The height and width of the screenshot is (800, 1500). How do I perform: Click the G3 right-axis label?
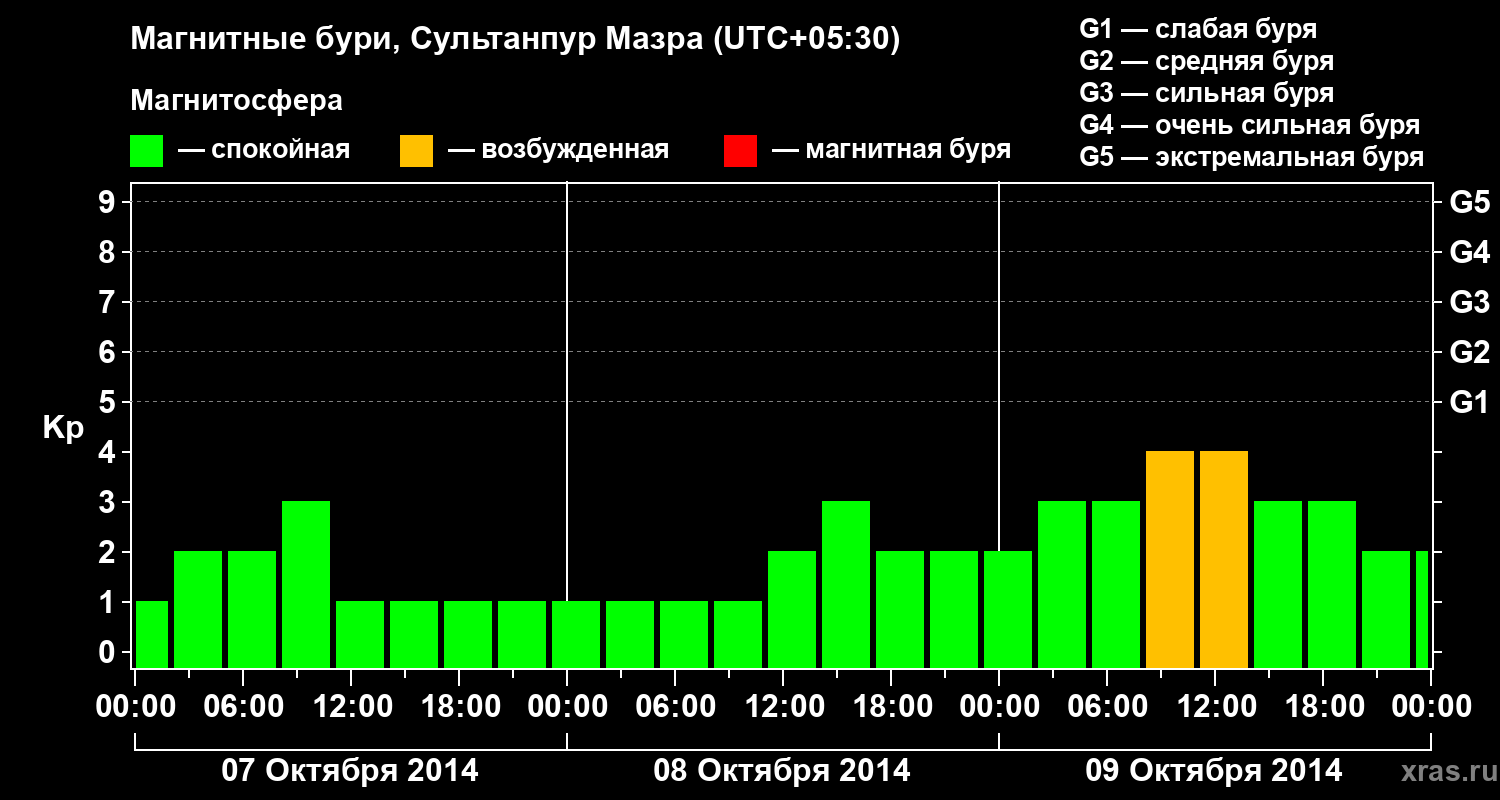coord(1469,302)
